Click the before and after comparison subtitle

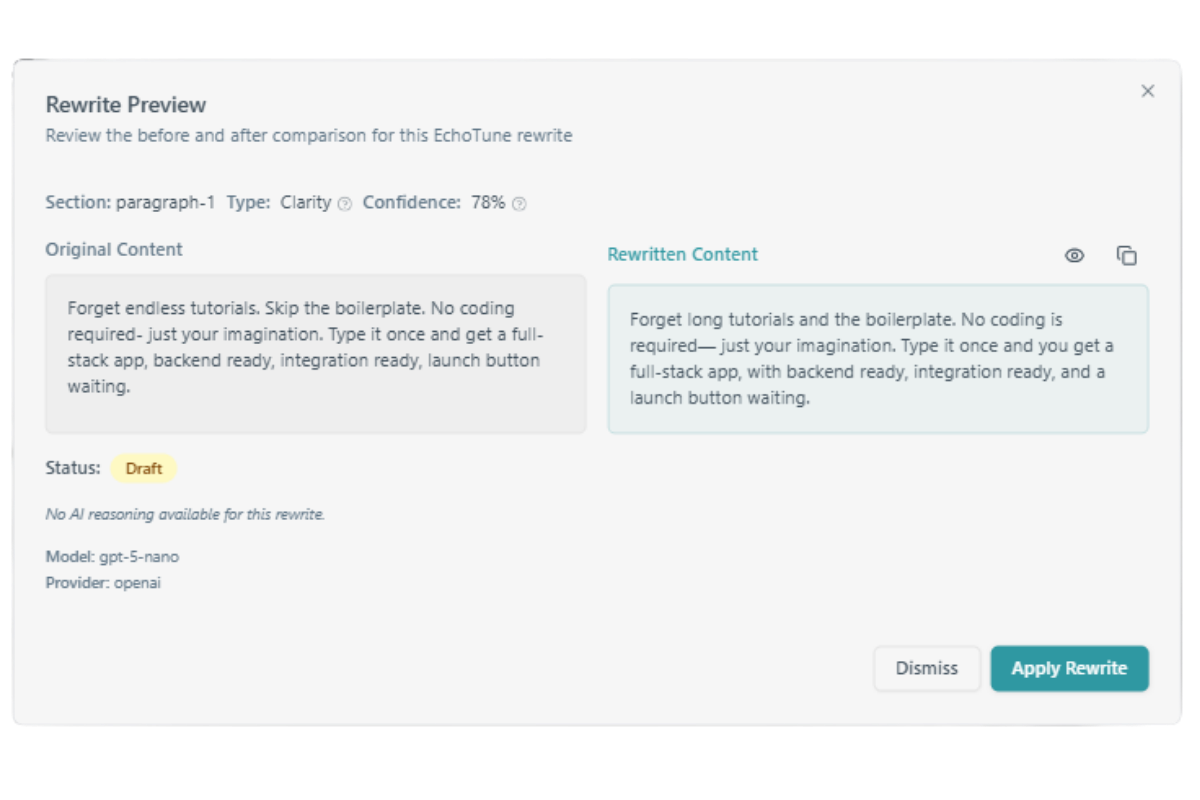coord(307,135)
